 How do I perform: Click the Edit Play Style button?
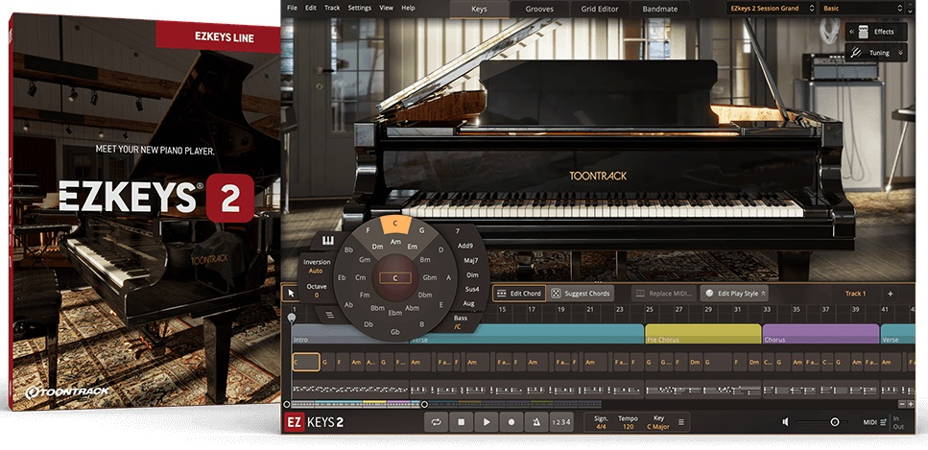(735, 293)
